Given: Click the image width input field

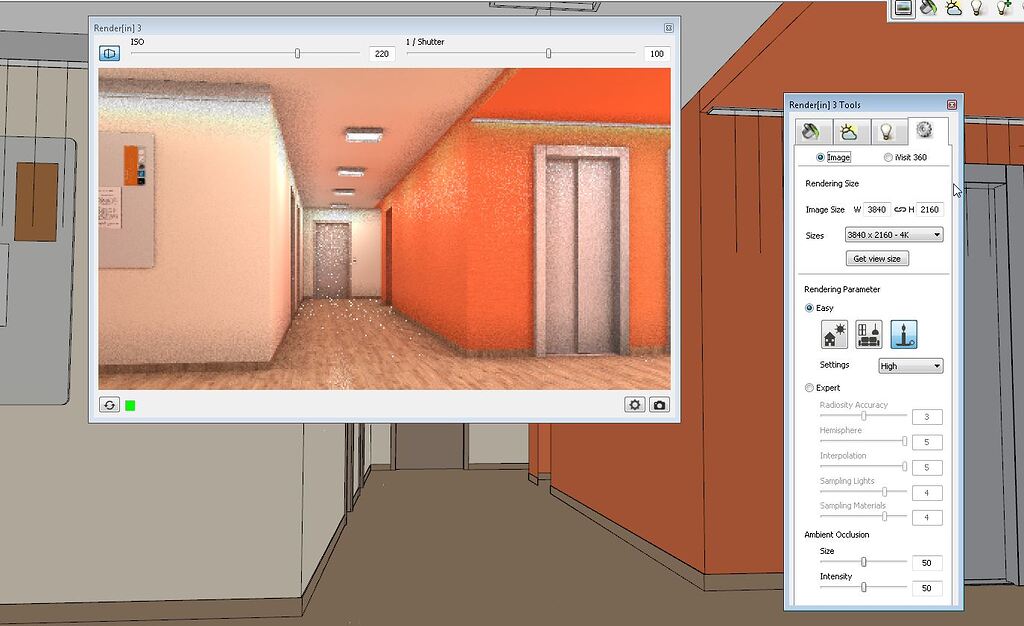Looking at the screenshot, I should coord(877,210).
